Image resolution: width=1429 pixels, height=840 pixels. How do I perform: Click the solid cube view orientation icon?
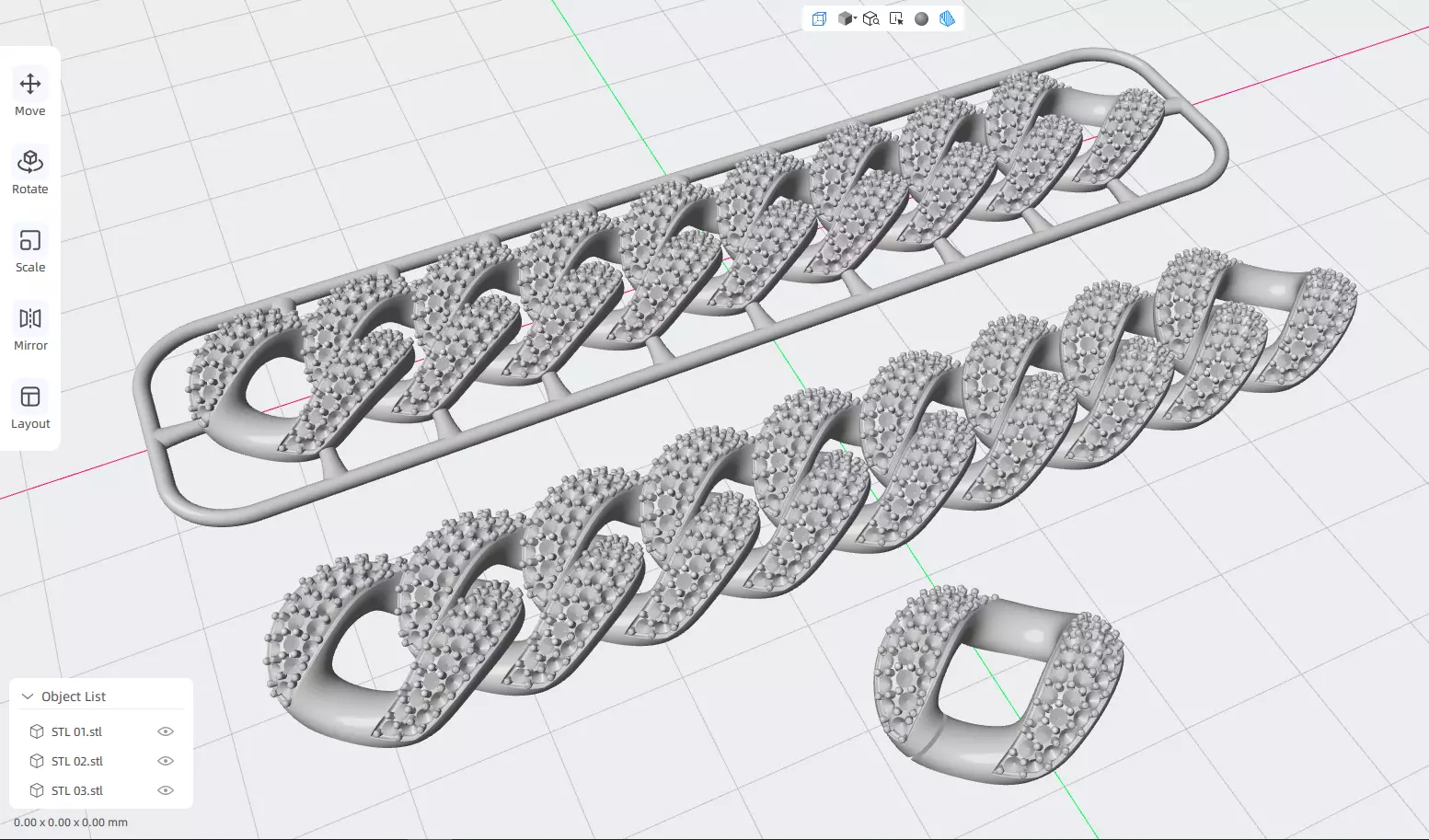pos(845,18)
